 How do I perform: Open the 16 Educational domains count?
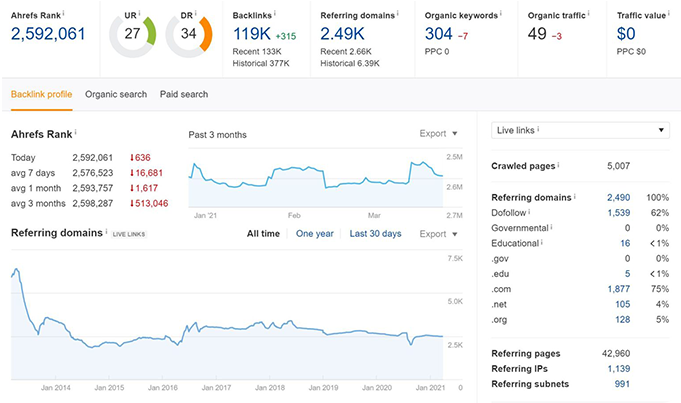(625, 243)
